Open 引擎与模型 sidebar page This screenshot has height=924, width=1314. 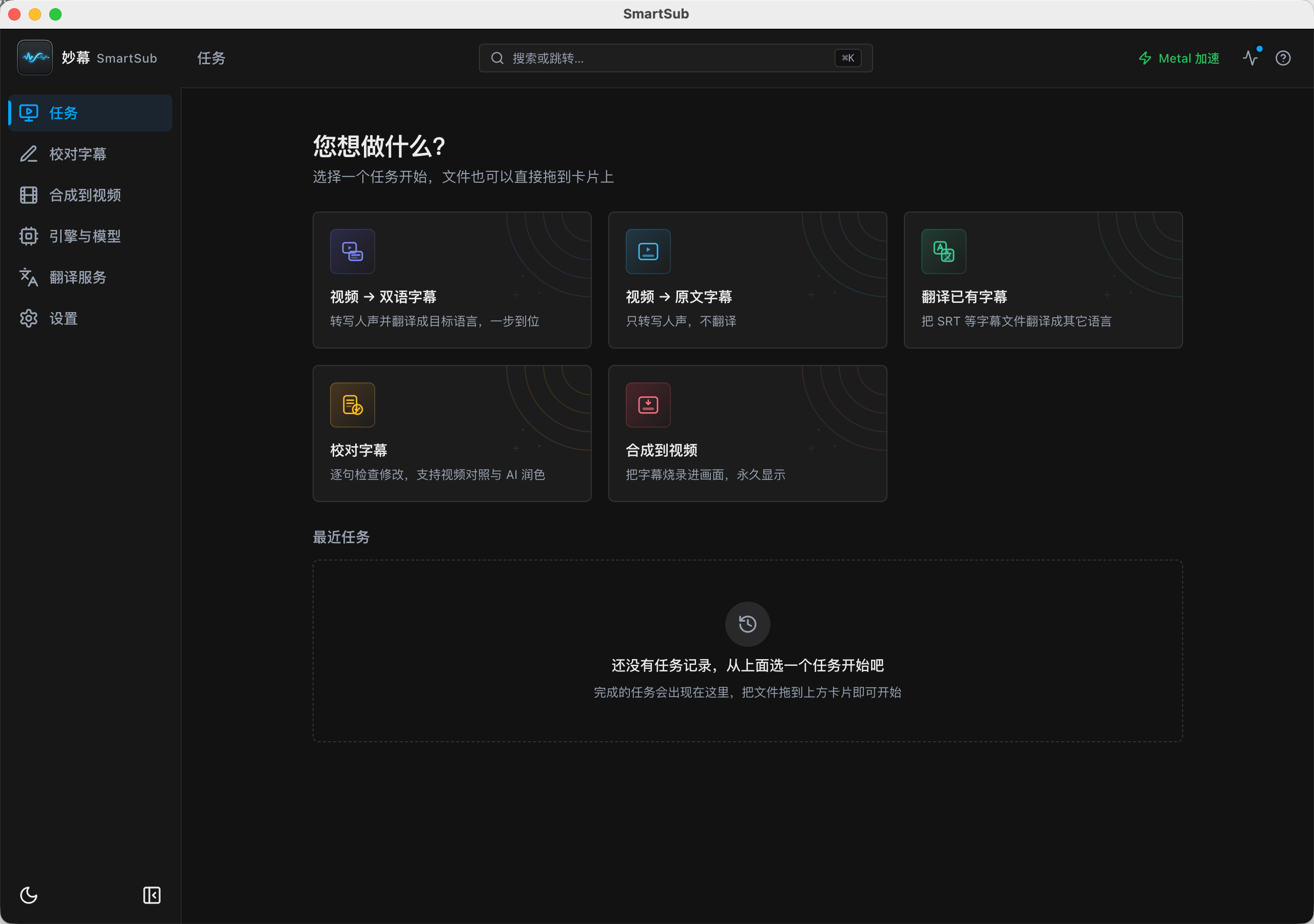(90, 236)
